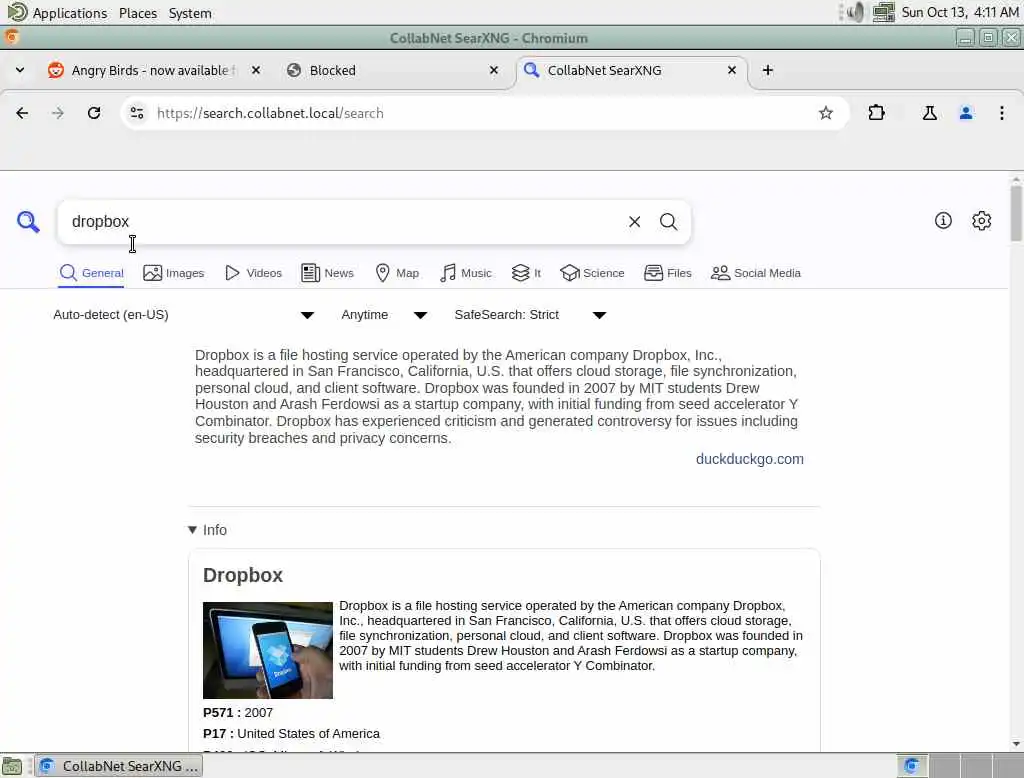
Task: Open a new browser tab
Action: pyautogui.click(x=768, y=70)
